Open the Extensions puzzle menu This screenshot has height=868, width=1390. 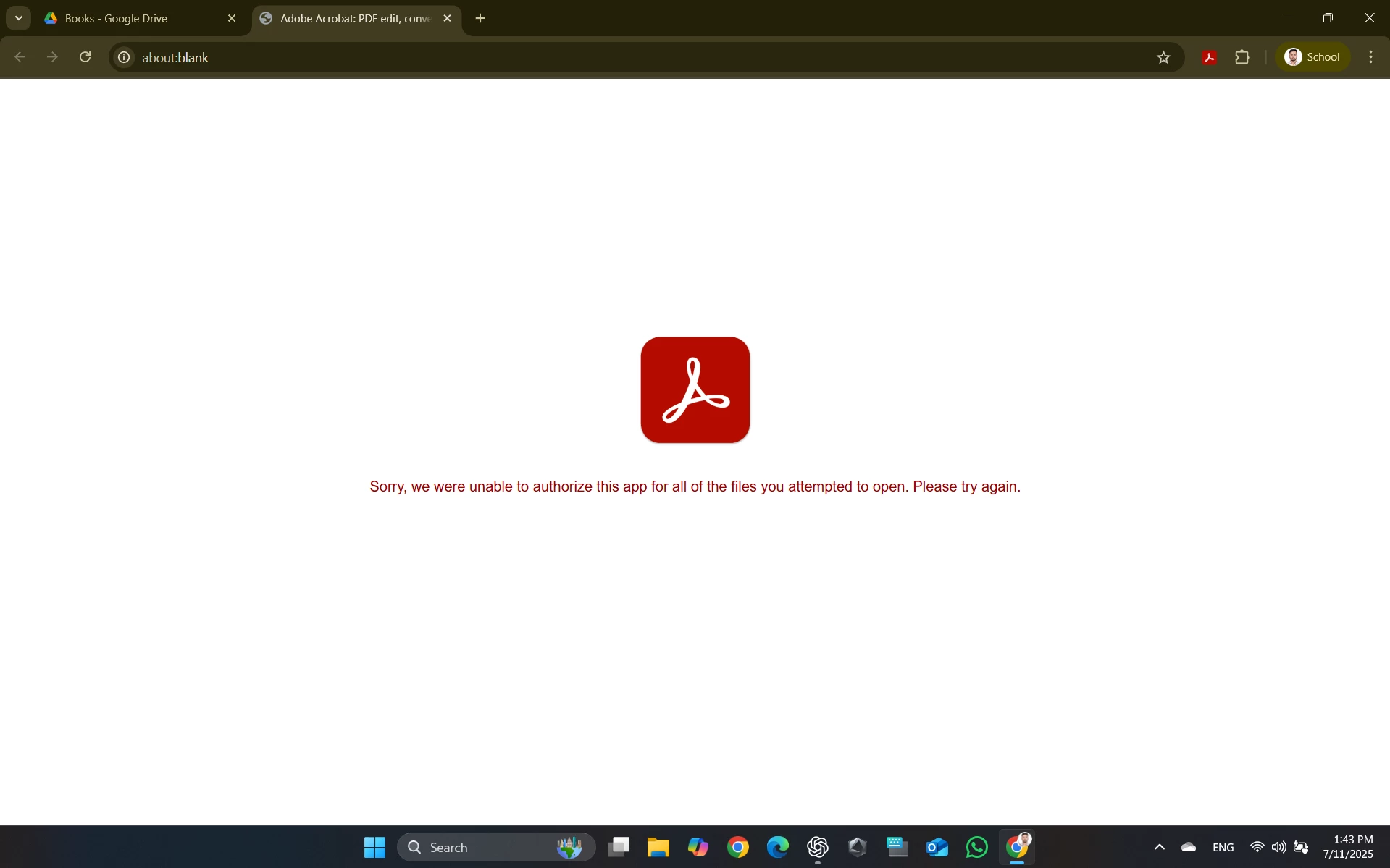pos(1242,57)
